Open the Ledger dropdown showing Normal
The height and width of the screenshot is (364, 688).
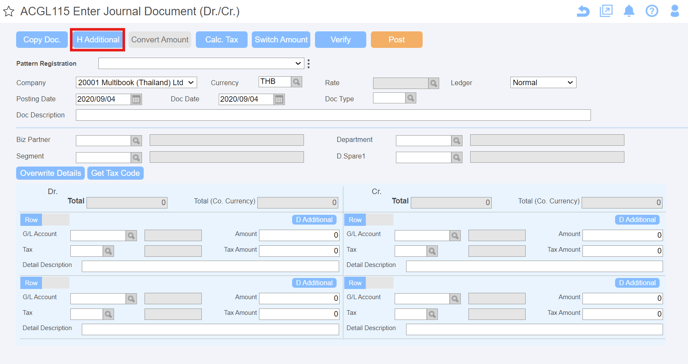[543, 82]
